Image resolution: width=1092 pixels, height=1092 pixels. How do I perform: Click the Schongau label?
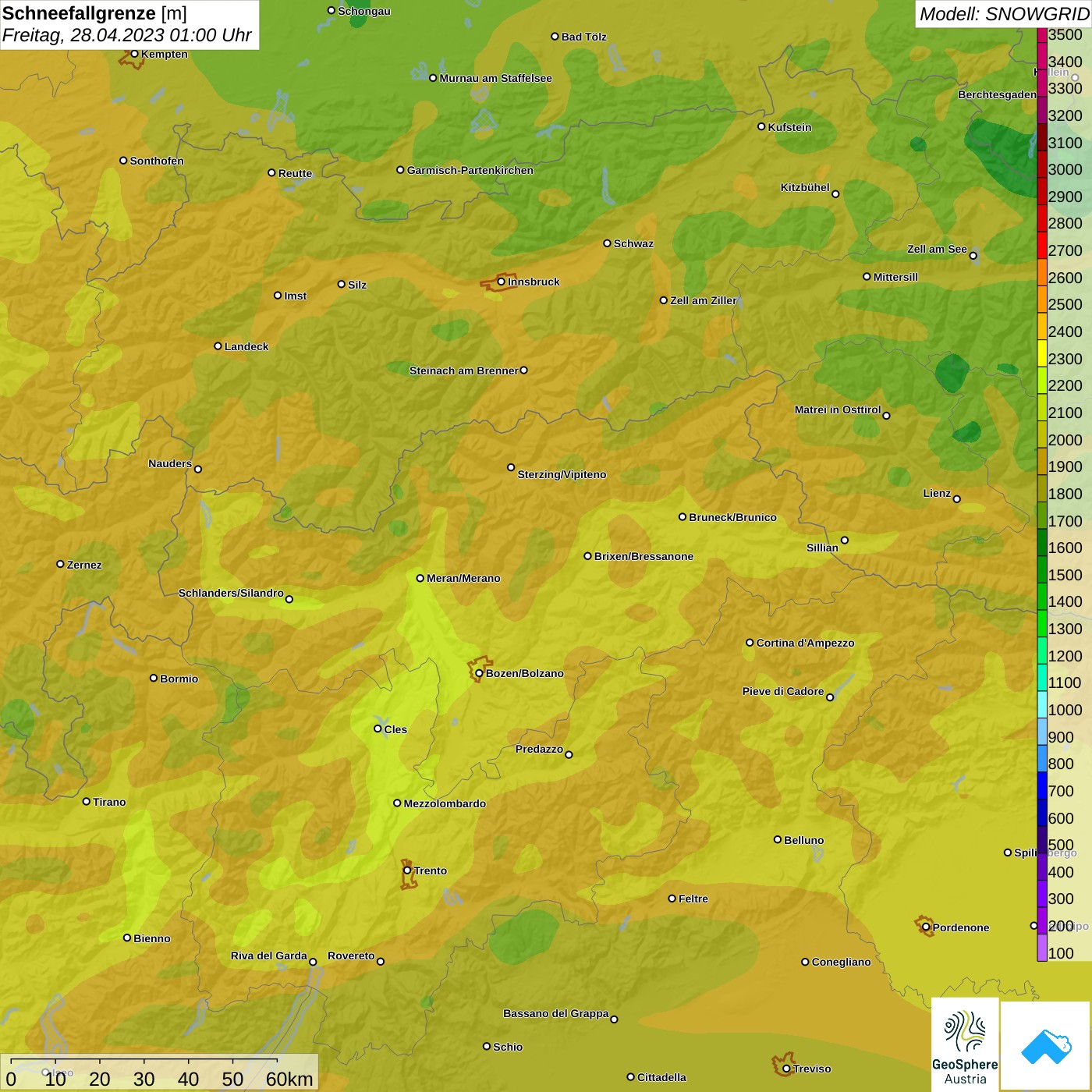363,11
